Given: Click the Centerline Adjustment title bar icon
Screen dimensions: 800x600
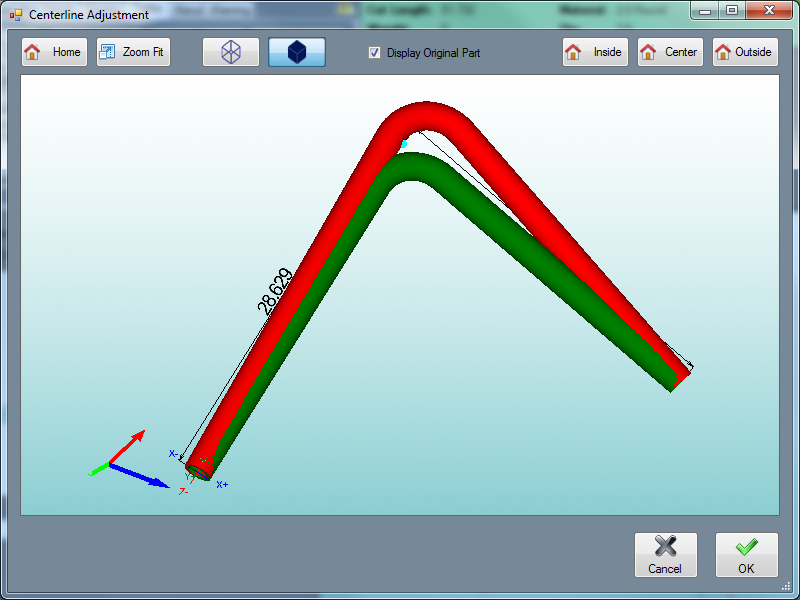Looking at the screenshot, I should 15,14.
